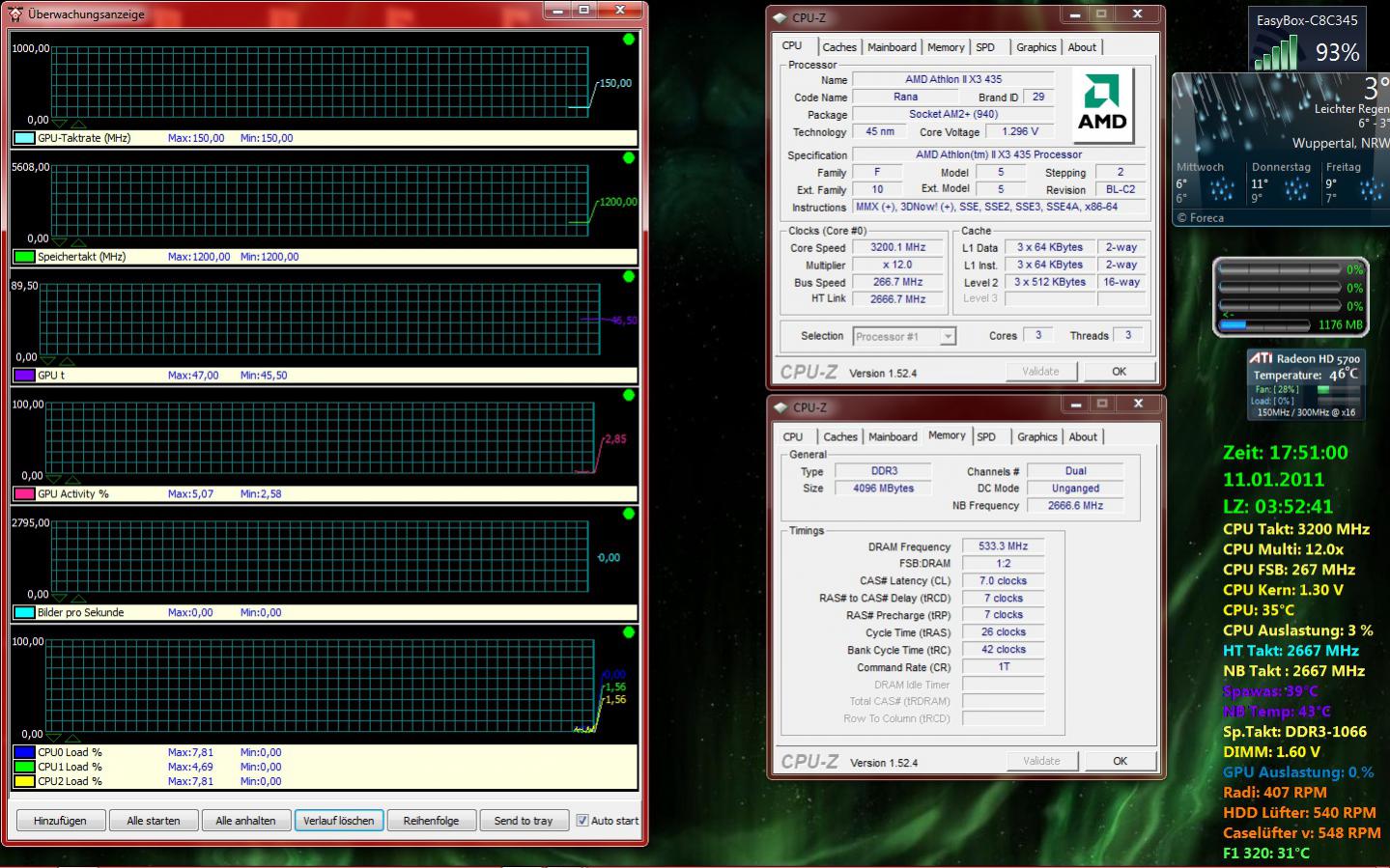Click the EasyBox WiFi signal bars icon
This screenshot has height=868, width=1390.
click(x=1276, y=53)
